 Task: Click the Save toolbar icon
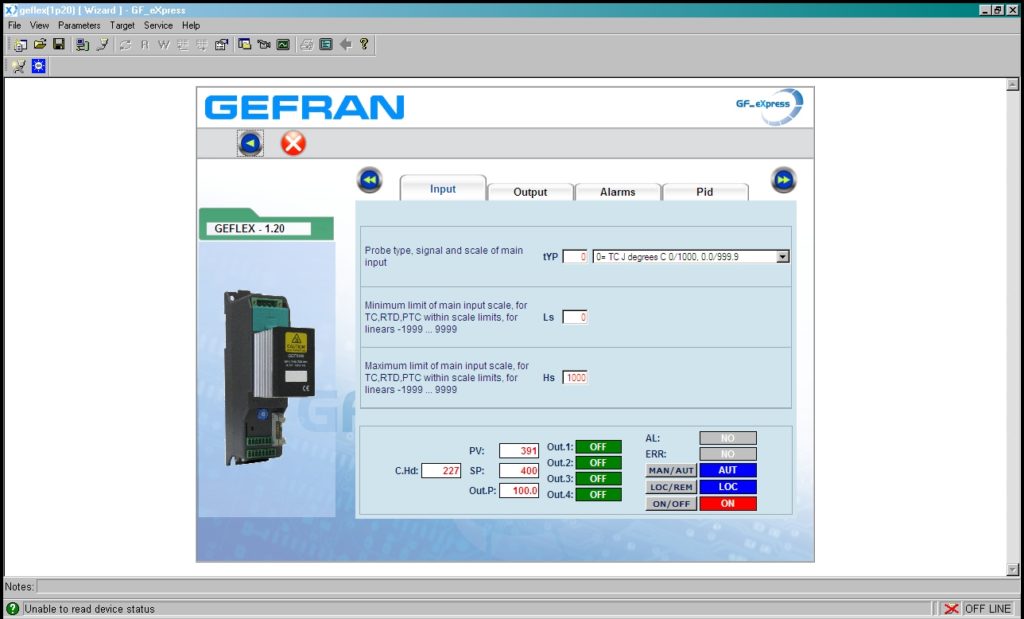(x=59, y=44)
